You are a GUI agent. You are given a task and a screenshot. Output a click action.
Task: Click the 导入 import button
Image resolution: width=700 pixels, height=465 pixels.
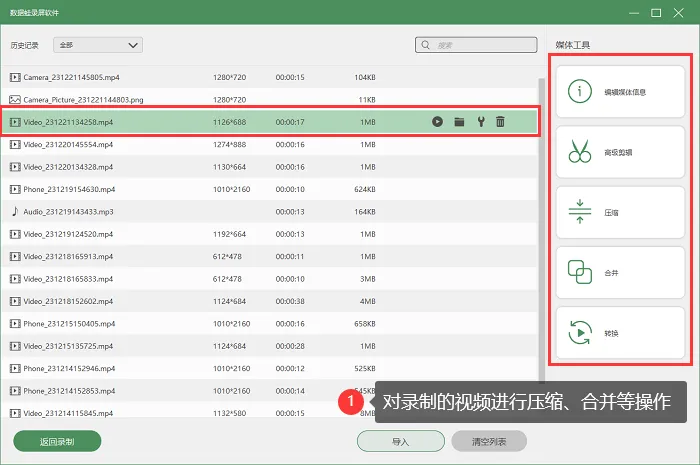400,441
